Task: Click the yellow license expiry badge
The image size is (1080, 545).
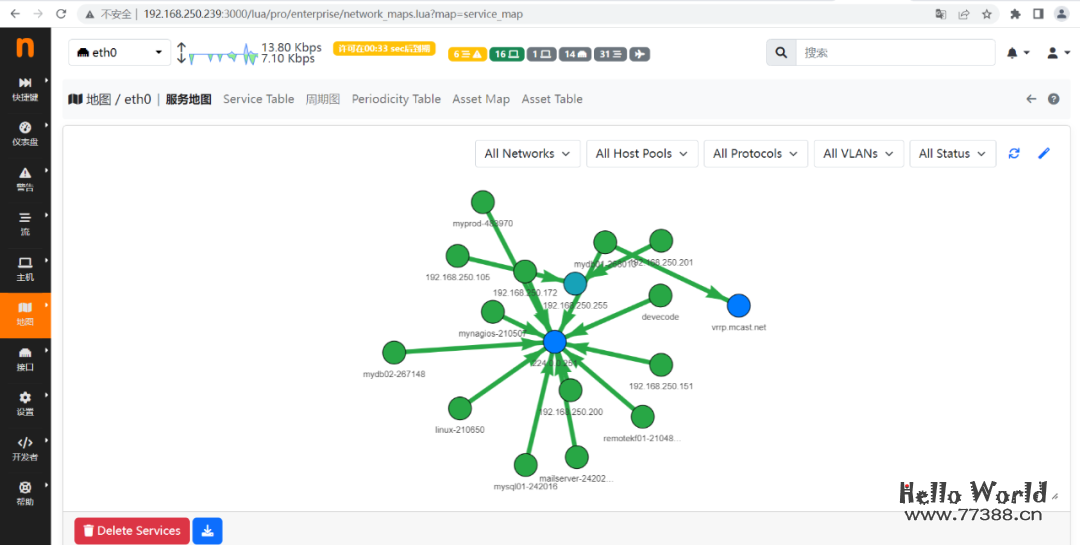Action: click(384, 48)
